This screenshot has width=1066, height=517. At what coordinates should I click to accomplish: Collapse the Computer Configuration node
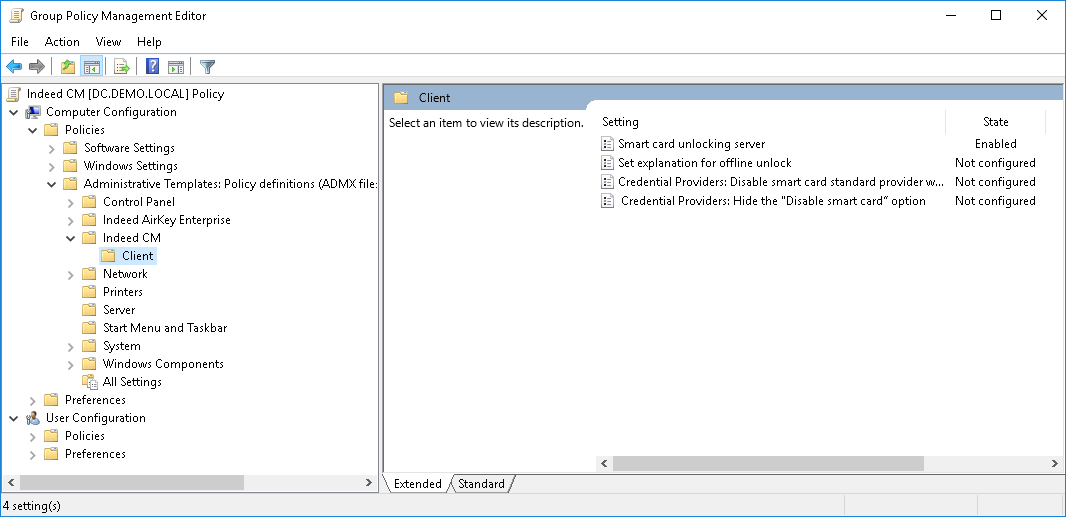tap(14, 112)
